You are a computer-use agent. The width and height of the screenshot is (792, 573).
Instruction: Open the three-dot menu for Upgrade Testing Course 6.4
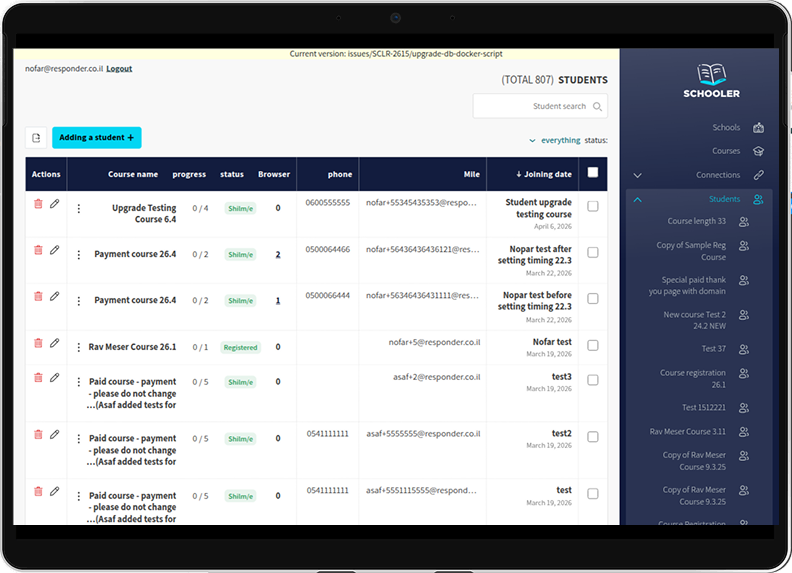coord(78,208)
